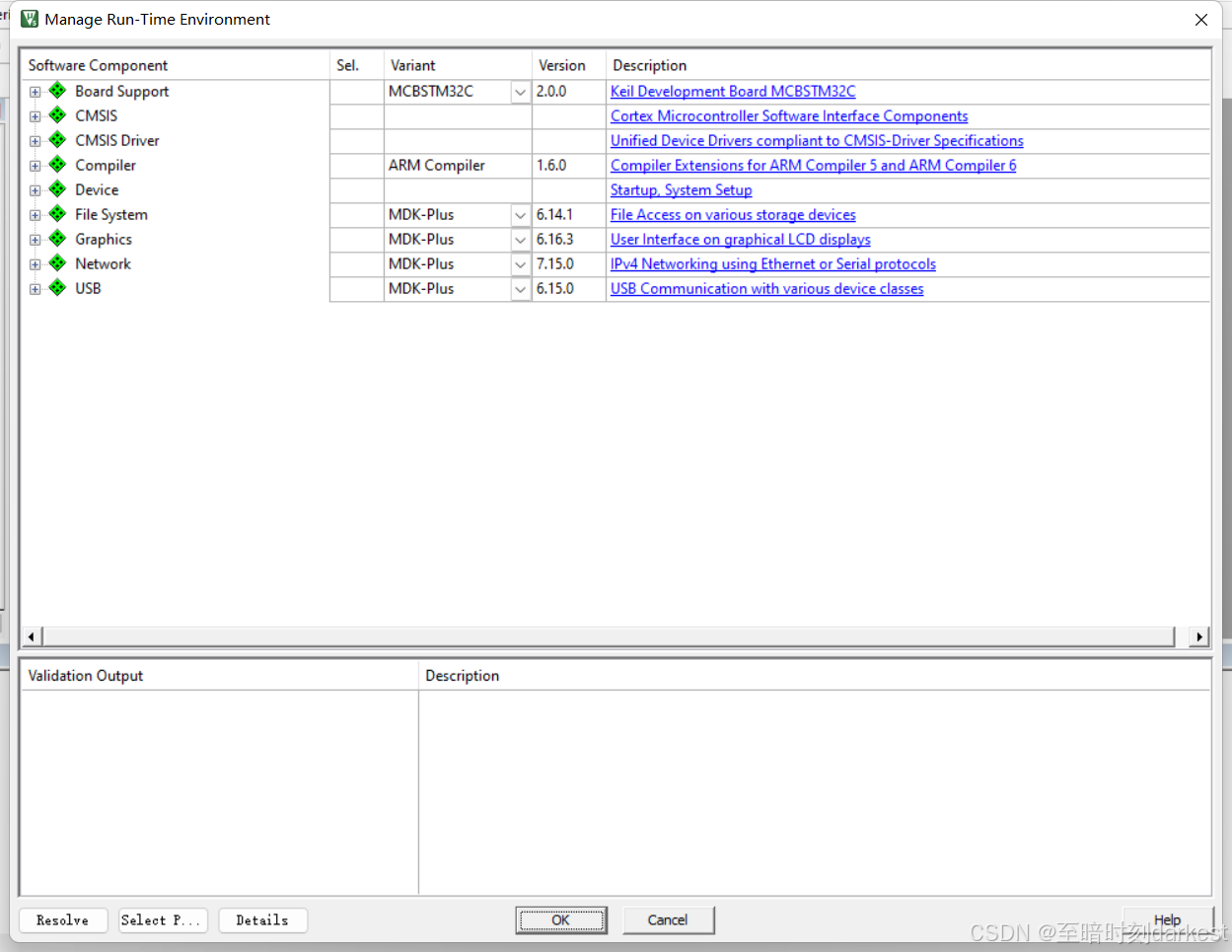Click the Version column header
1232x952 pixels.
569,65
